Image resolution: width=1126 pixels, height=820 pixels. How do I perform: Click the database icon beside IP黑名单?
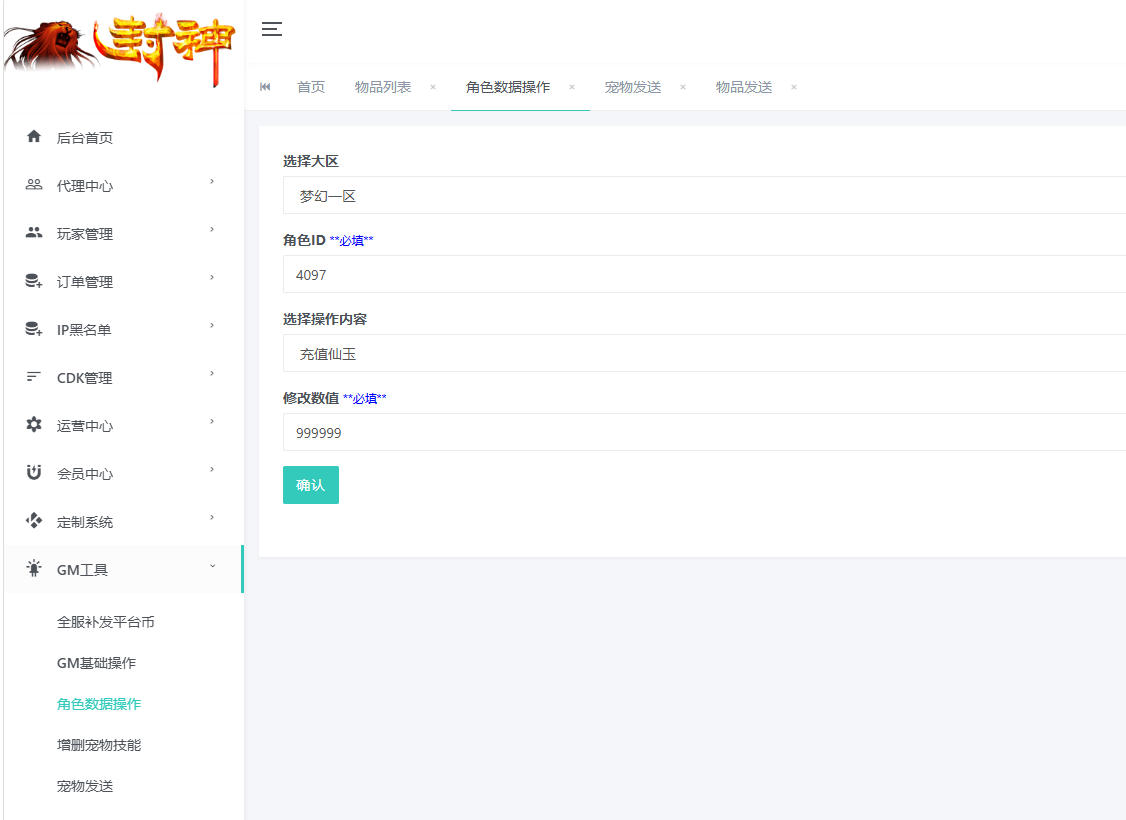[x=34, y=329]
